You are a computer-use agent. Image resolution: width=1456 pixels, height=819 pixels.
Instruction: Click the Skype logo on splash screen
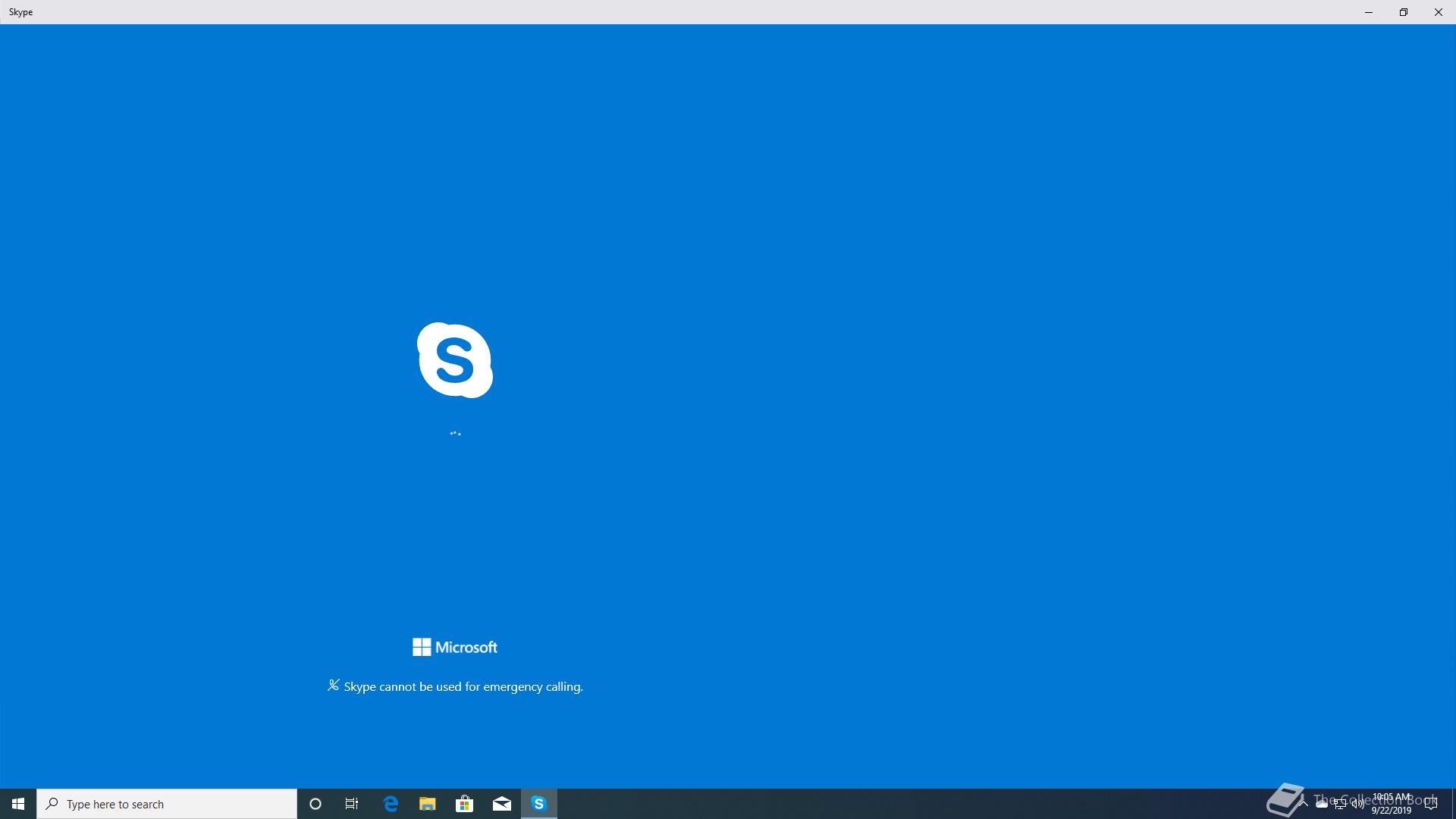(x=455, y=360)
